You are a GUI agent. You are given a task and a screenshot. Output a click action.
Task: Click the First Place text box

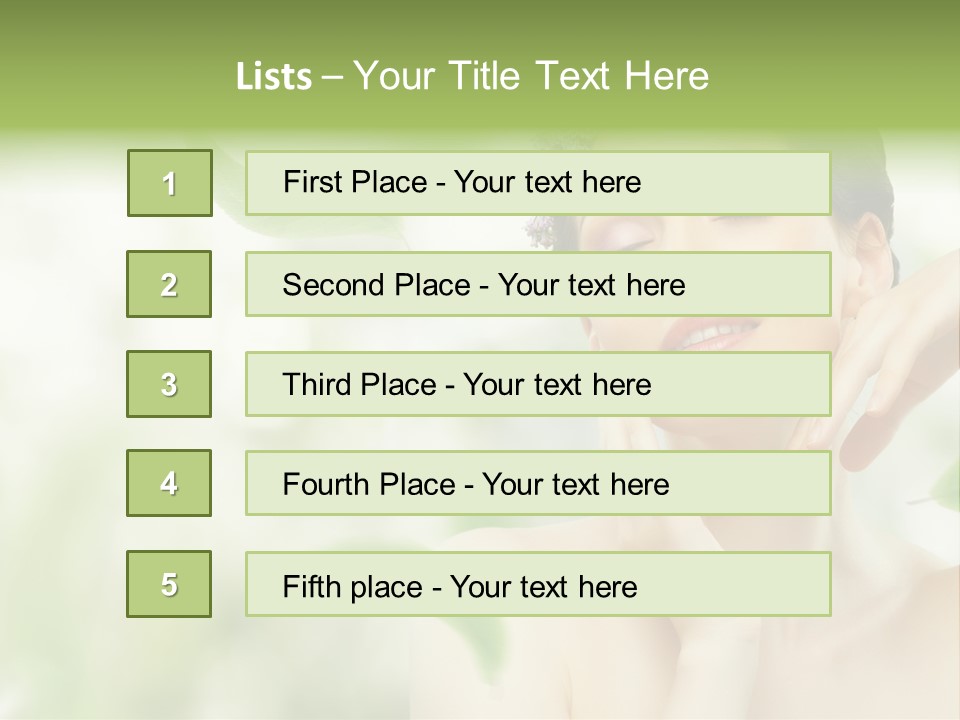click(537, 183)
